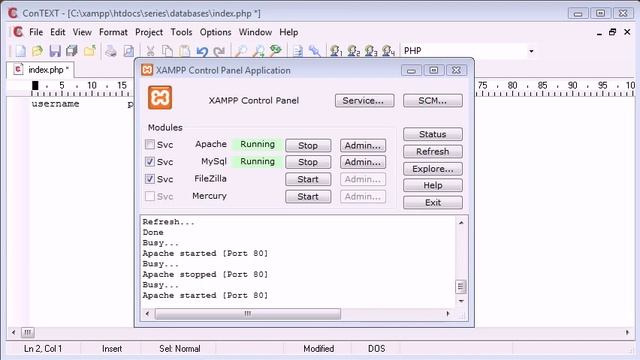The image size is (640, 360).
Task: Click the Undo arrow icon
Action: [x=202, y=51]
